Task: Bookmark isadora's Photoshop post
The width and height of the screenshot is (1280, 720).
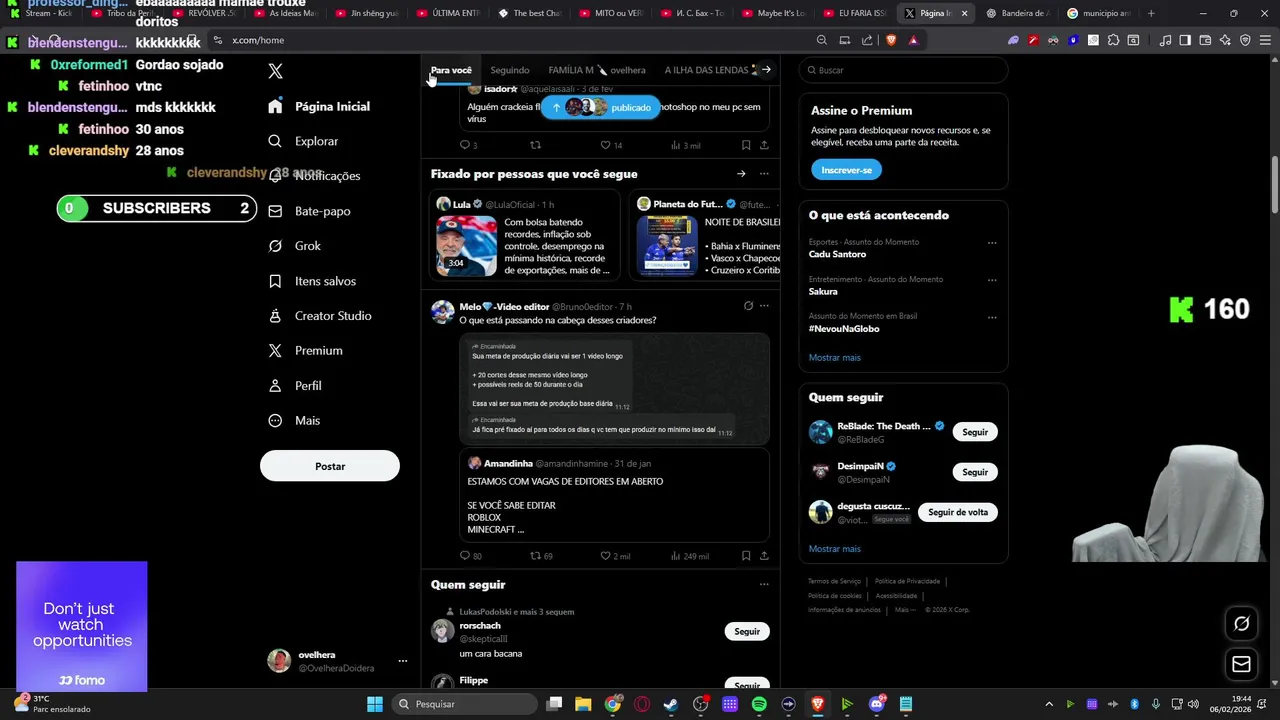Action: click(746, 145)
